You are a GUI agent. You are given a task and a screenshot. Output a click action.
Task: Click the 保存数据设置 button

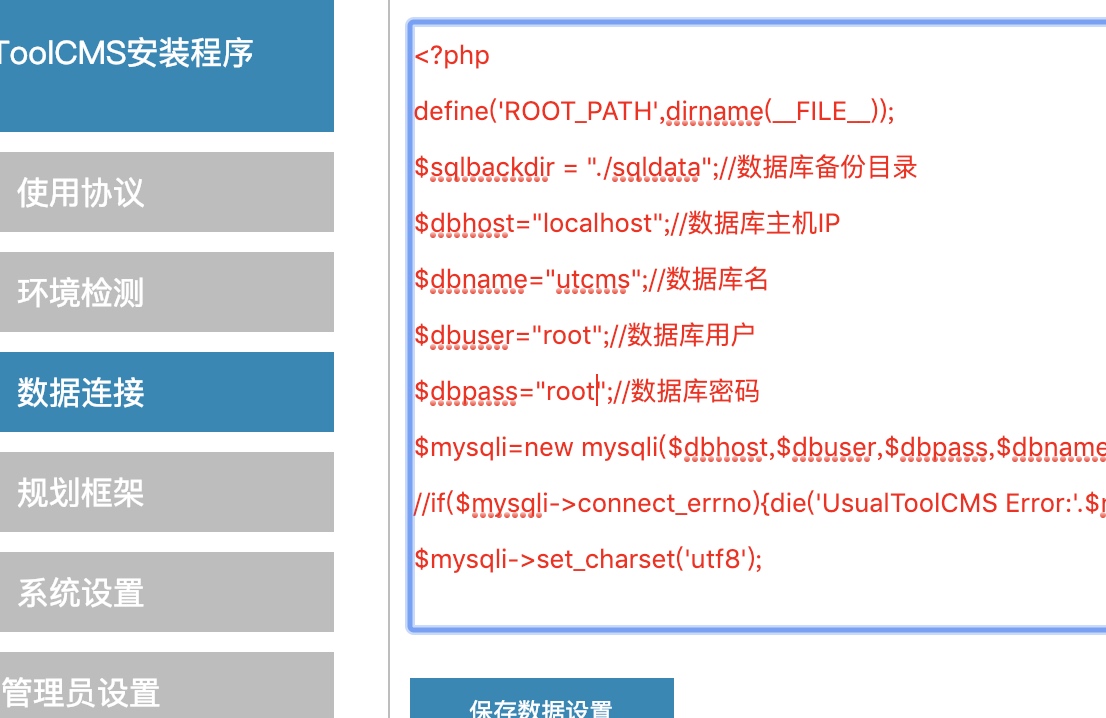tap(541, 704)
